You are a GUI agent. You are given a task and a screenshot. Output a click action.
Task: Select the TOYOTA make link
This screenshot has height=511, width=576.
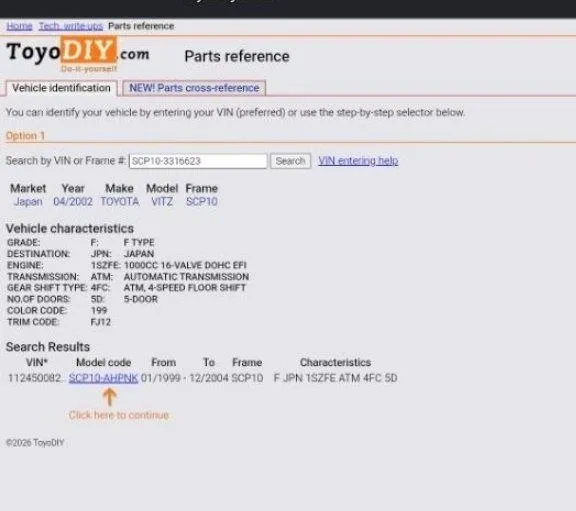[x=120, y=202]
